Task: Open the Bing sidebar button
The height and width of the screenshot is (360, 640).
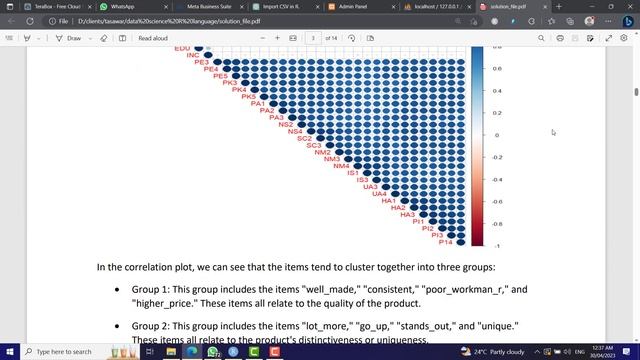Action: [x=628, y=21]
